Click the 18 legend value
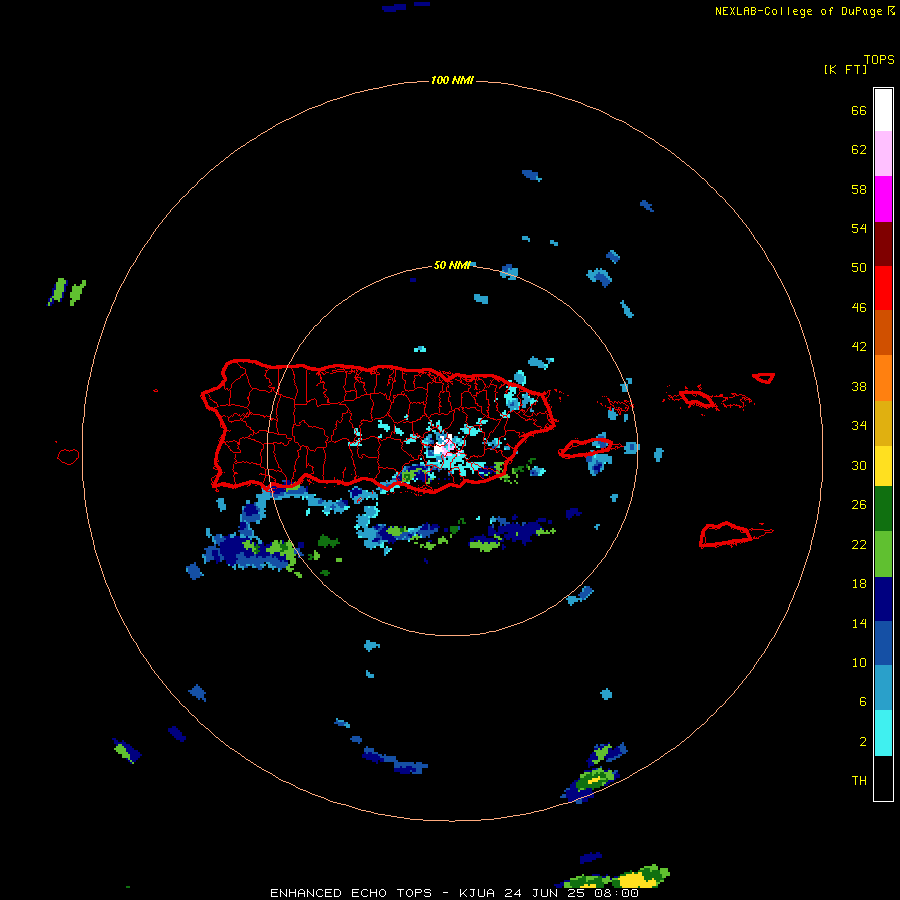900x900 pixels. [x=859, y=584]
